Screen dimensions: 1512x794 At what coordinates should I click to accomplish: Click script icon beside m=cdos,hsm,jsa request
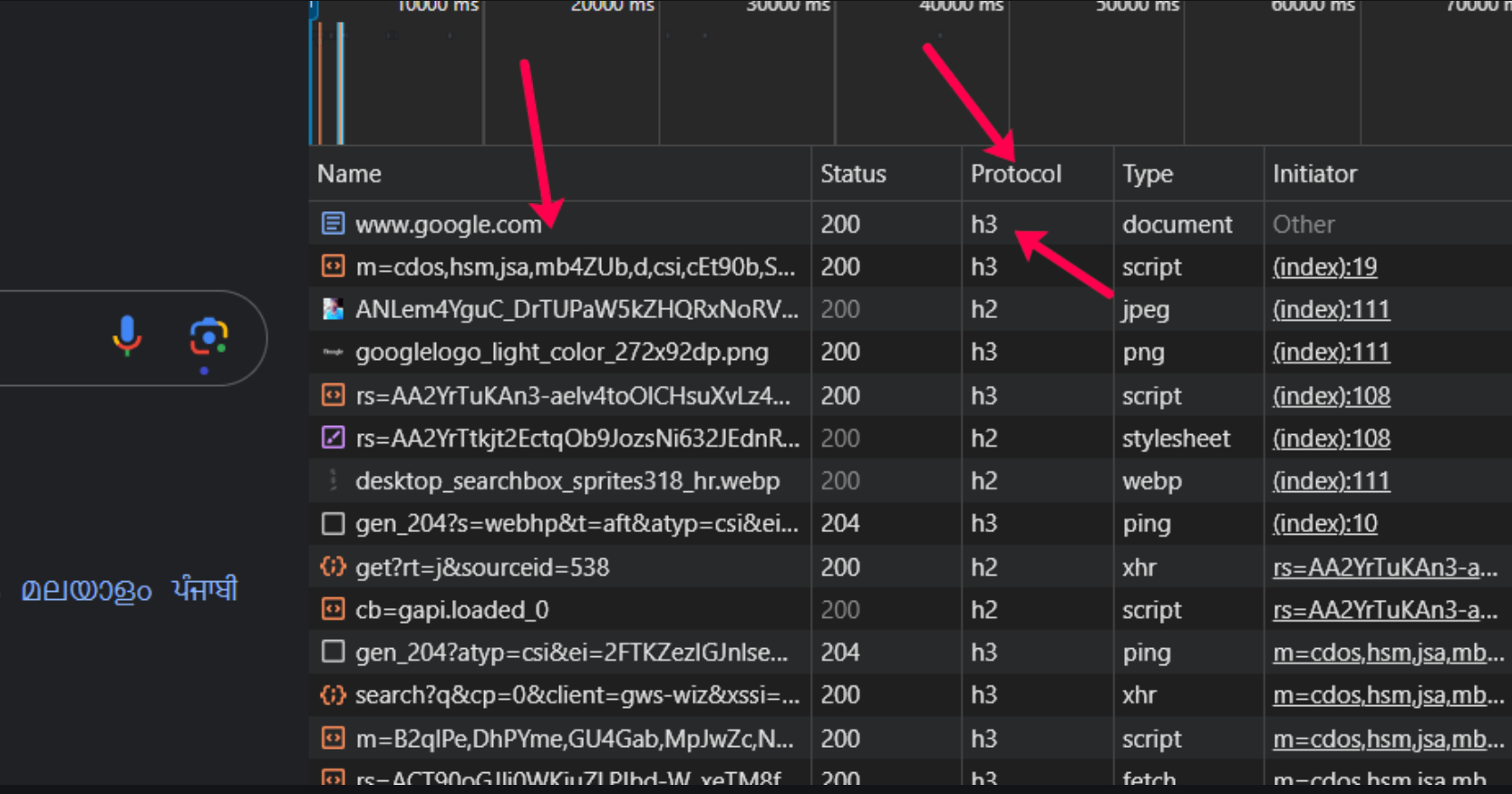(333, 266)
